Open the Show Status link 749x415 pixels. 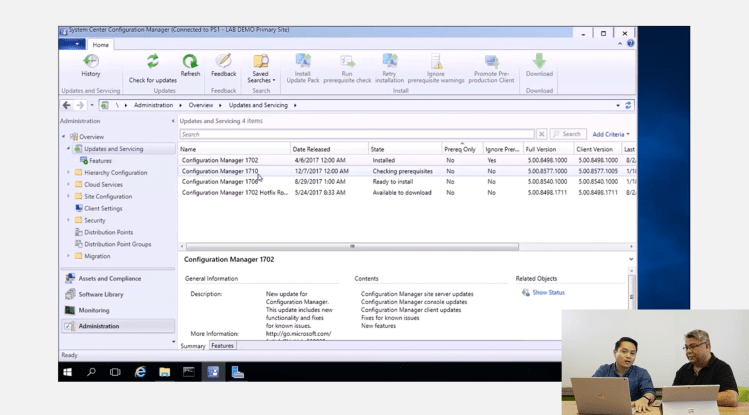coord(548,292)
